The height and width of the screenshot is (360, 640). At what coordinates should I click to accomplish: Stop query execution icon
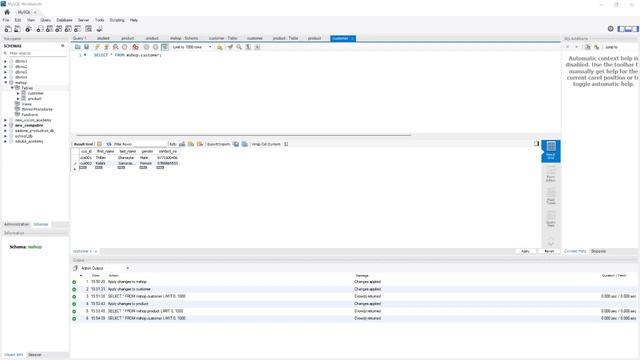(124, 47)
